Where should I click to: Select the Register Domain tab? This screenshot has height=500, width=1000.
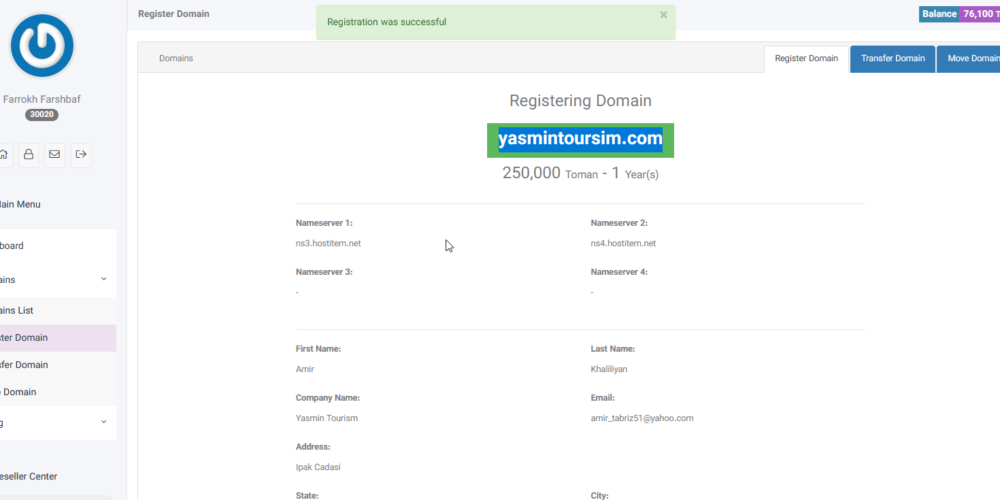point(806,58)
